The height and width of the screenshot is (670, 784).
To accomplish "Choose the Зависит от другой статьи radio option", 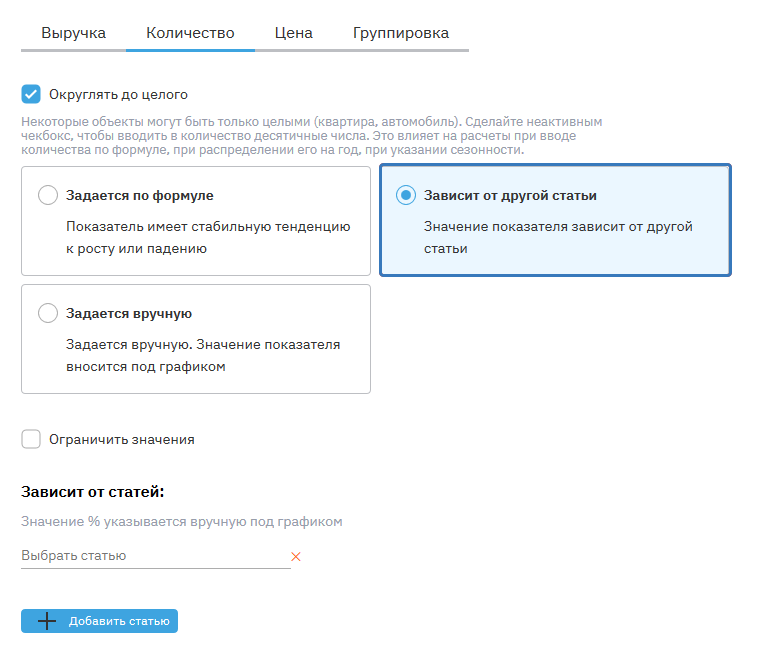I will click(x=405, y=195).
